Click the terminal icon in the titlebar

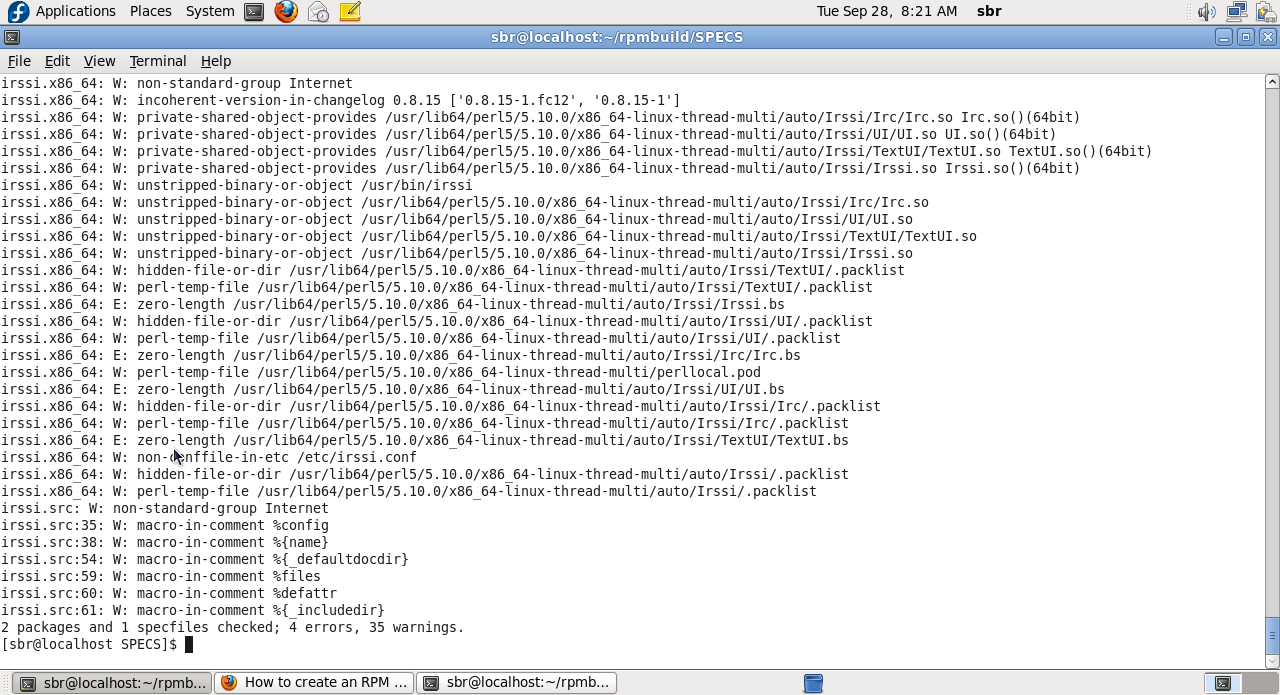click(11, 36)
